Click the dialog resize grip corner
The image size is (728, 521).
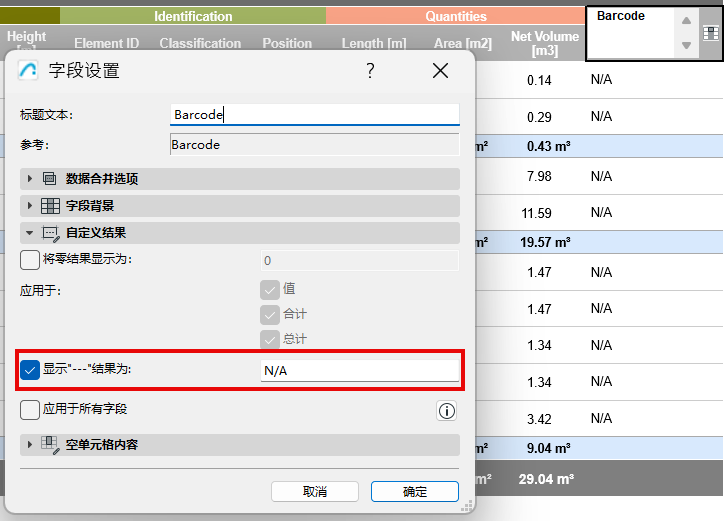(x=467, y=506)
